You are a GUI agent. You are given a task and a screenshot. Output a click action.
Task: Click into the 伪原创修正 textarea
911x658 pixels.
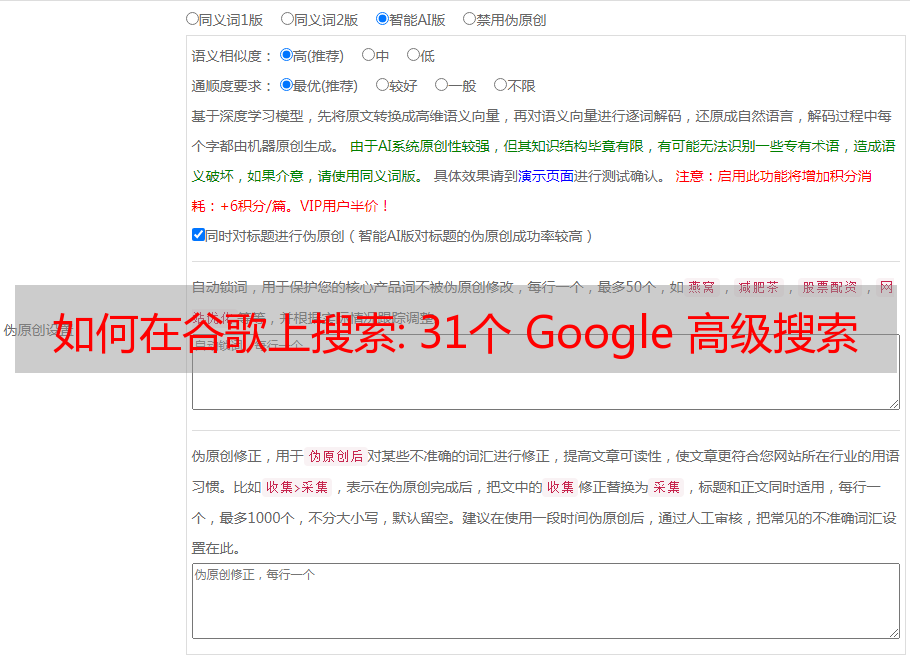[546, 601]
